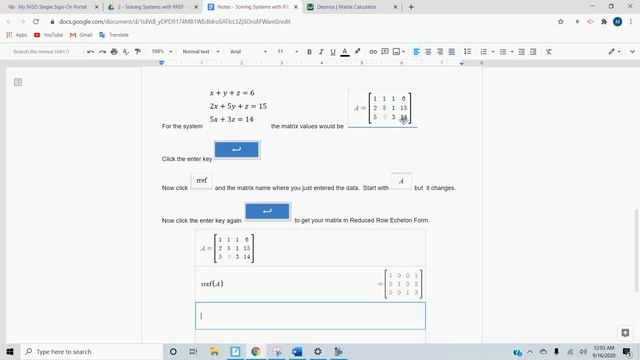640x360 pixels.
Task: Expand the image insert dropdown arrow
Action: coord(403,51)
